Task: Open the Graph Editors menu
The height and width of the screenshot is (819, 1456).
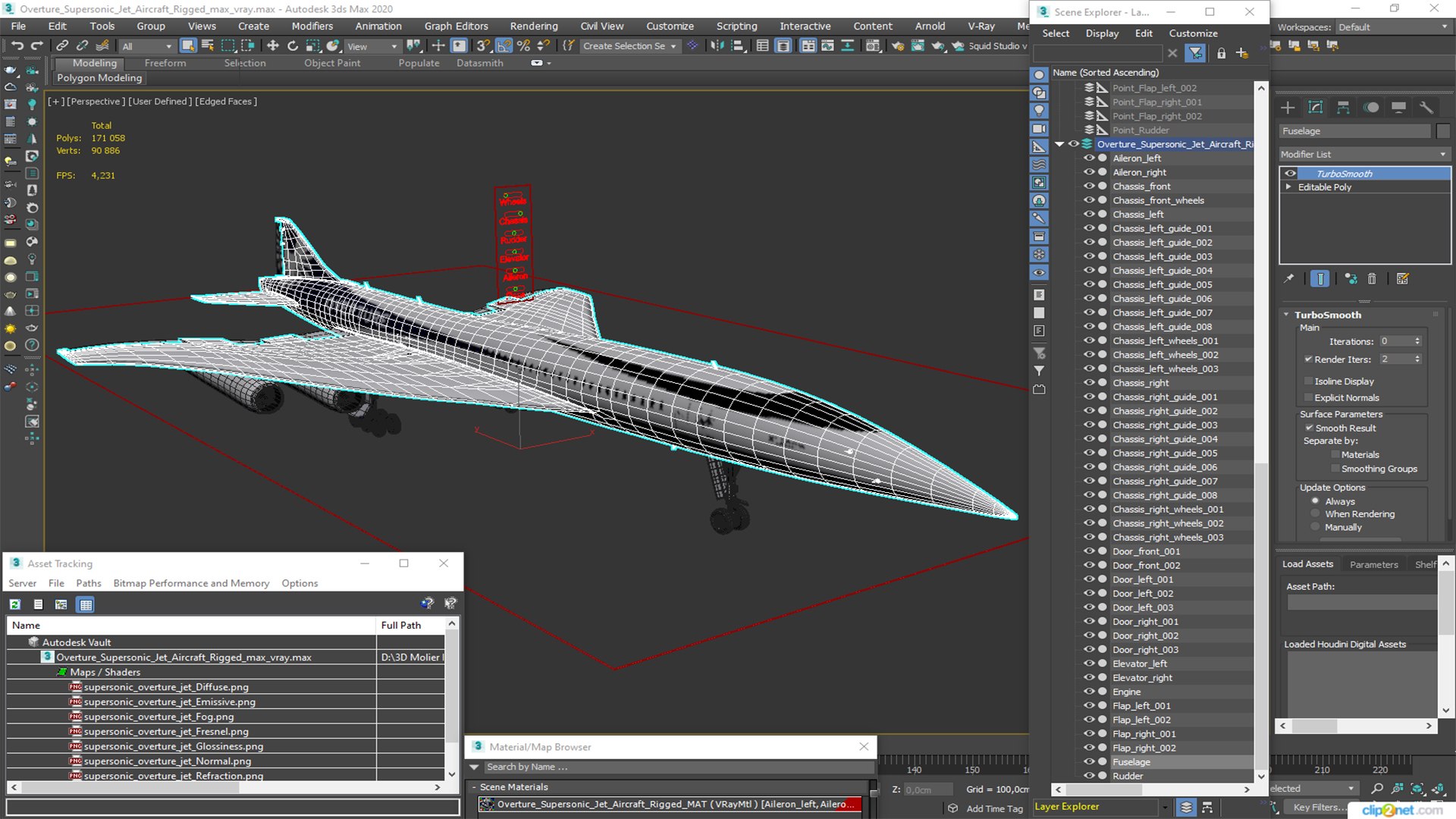Action: tap(456, 26)
